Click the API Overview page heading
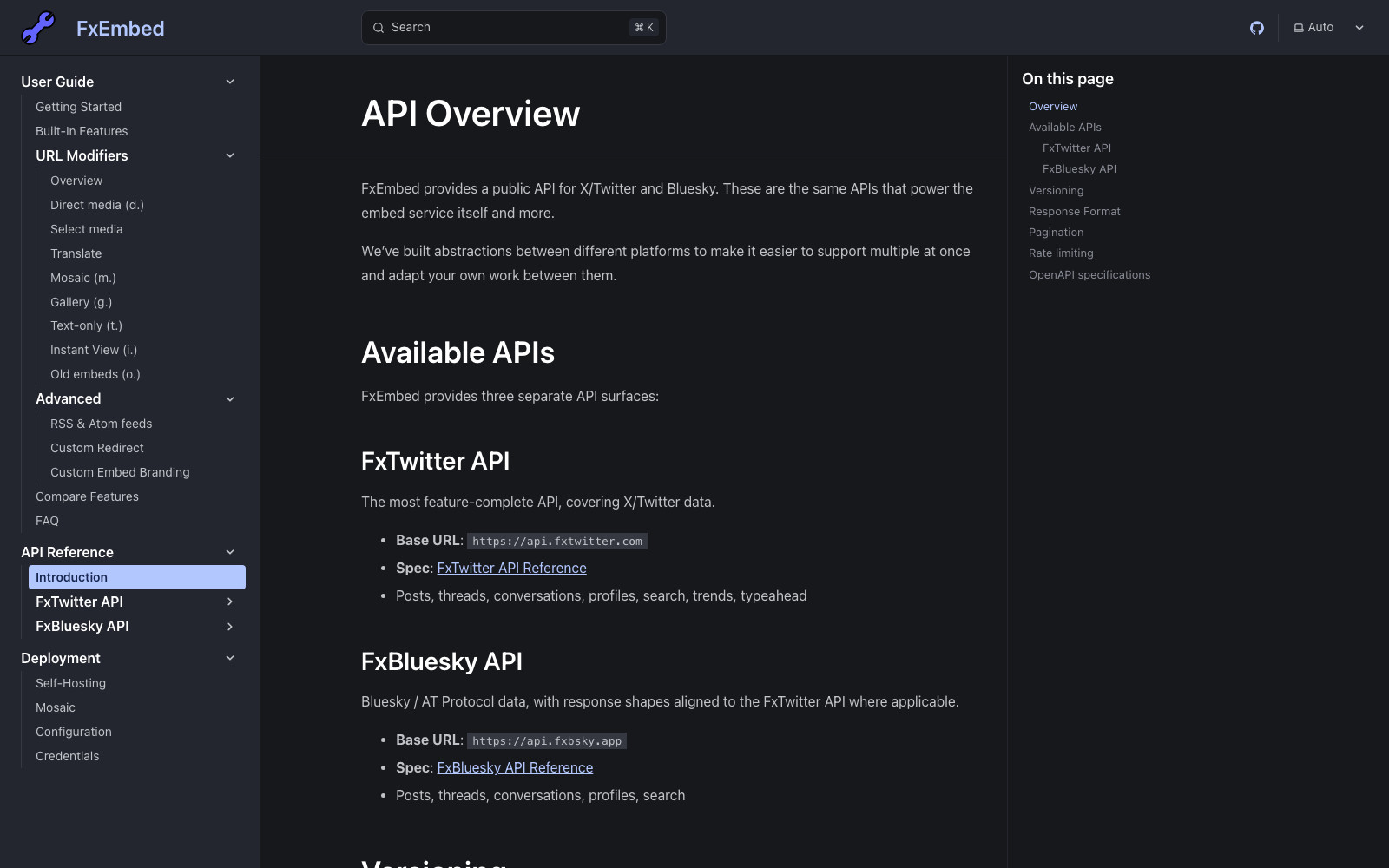1389x868 pixels. [471, 114]
